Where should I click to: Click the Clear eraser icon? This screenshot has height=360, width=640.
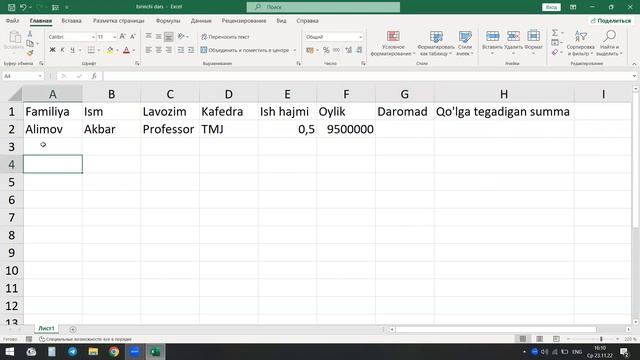coord(555,52)
